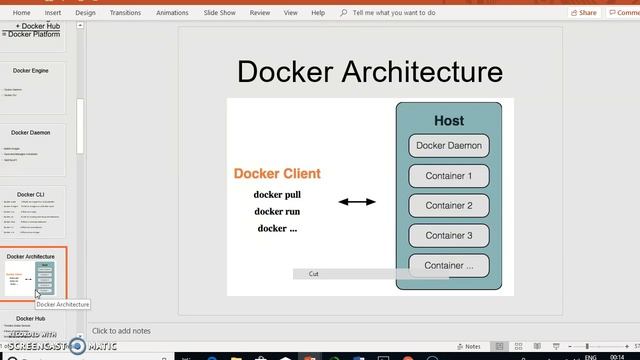
Task: Click the docker run text
Action: coord(277,211)
